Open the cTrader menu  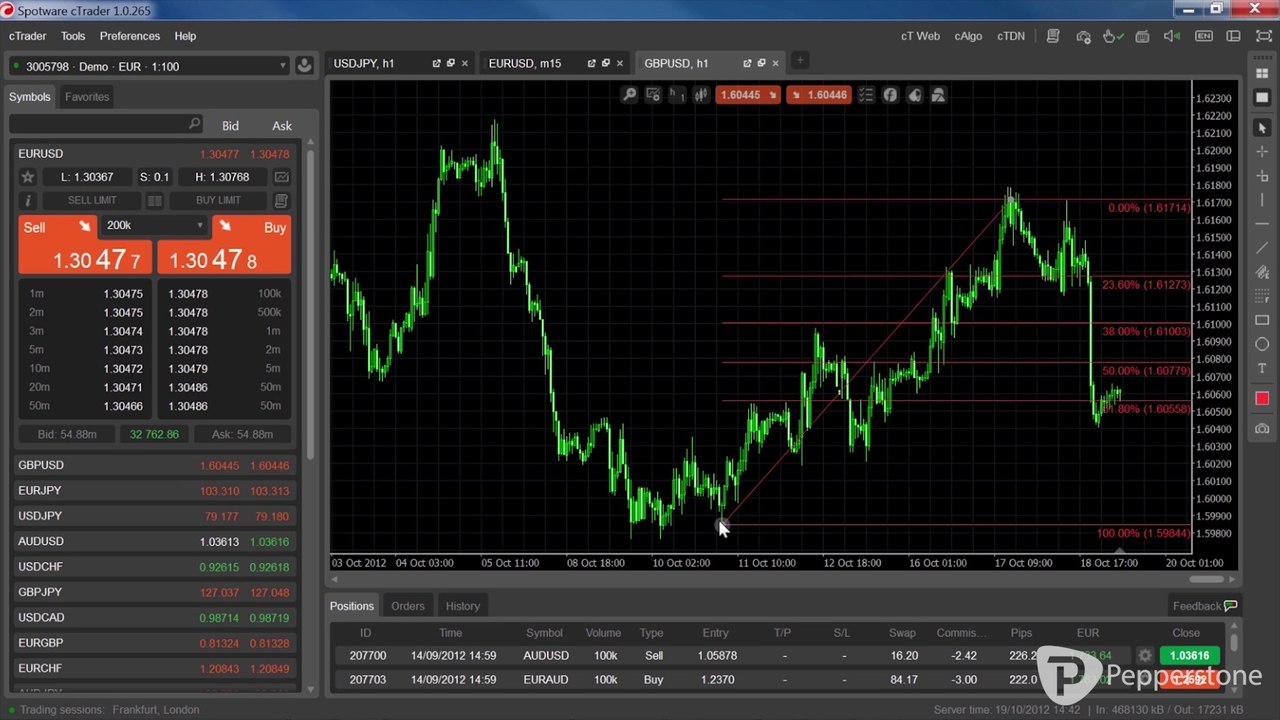(28, 36)
